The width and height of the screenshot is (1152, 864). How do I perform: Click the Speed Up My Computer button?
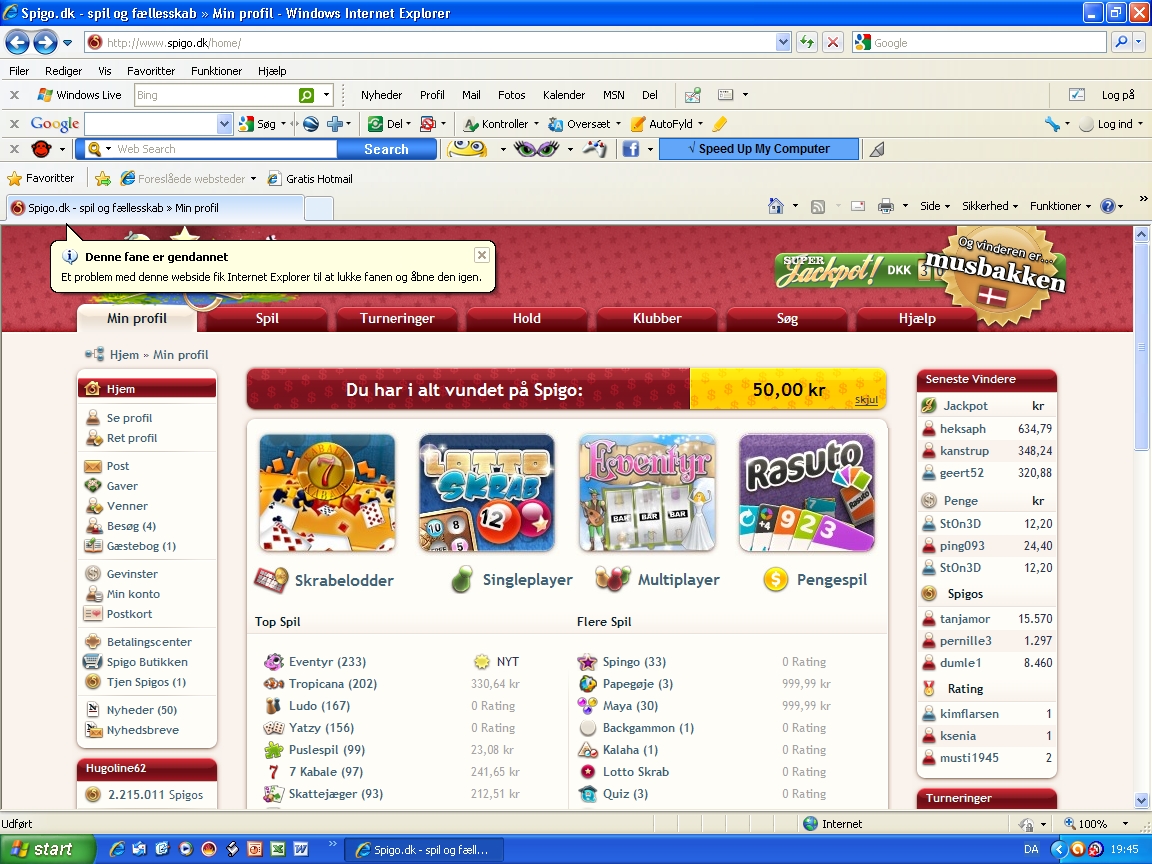pyautogui.click(x=758, y=149)
